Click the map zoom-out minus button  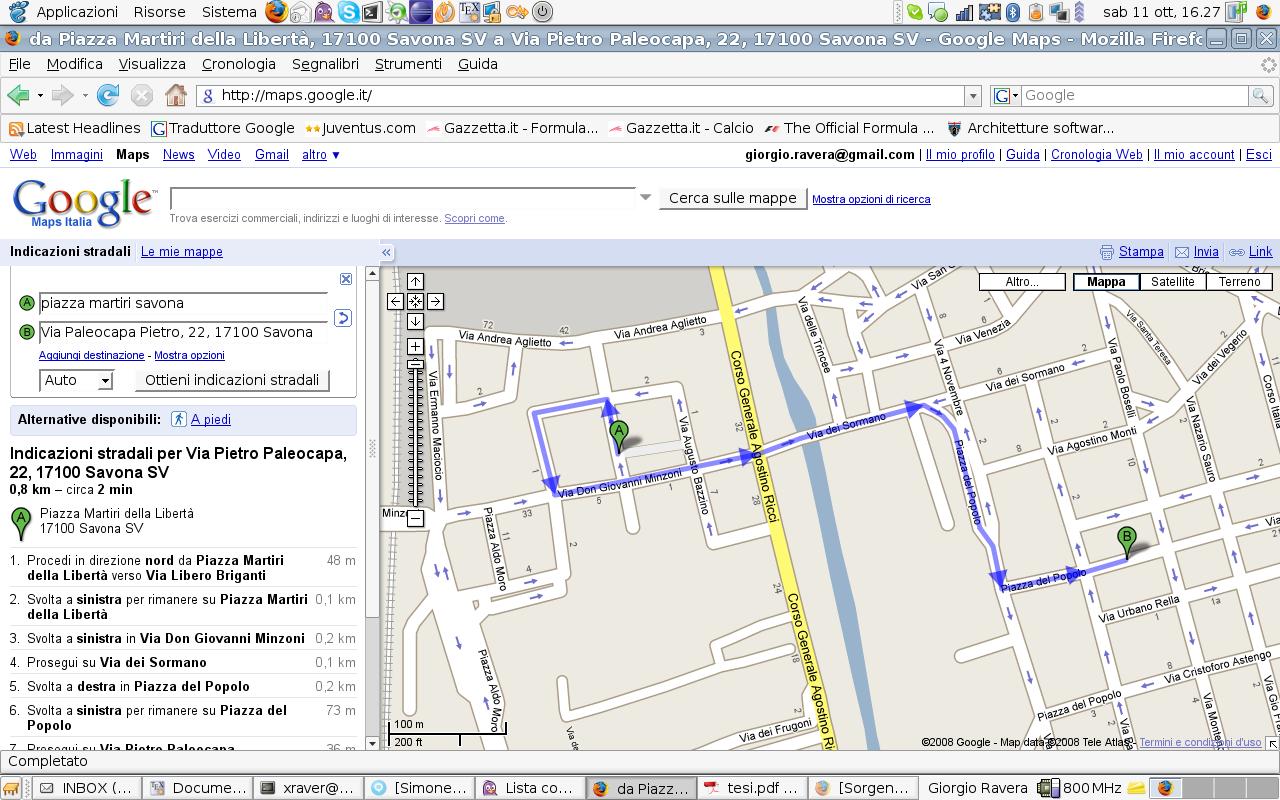coord(415,518)
